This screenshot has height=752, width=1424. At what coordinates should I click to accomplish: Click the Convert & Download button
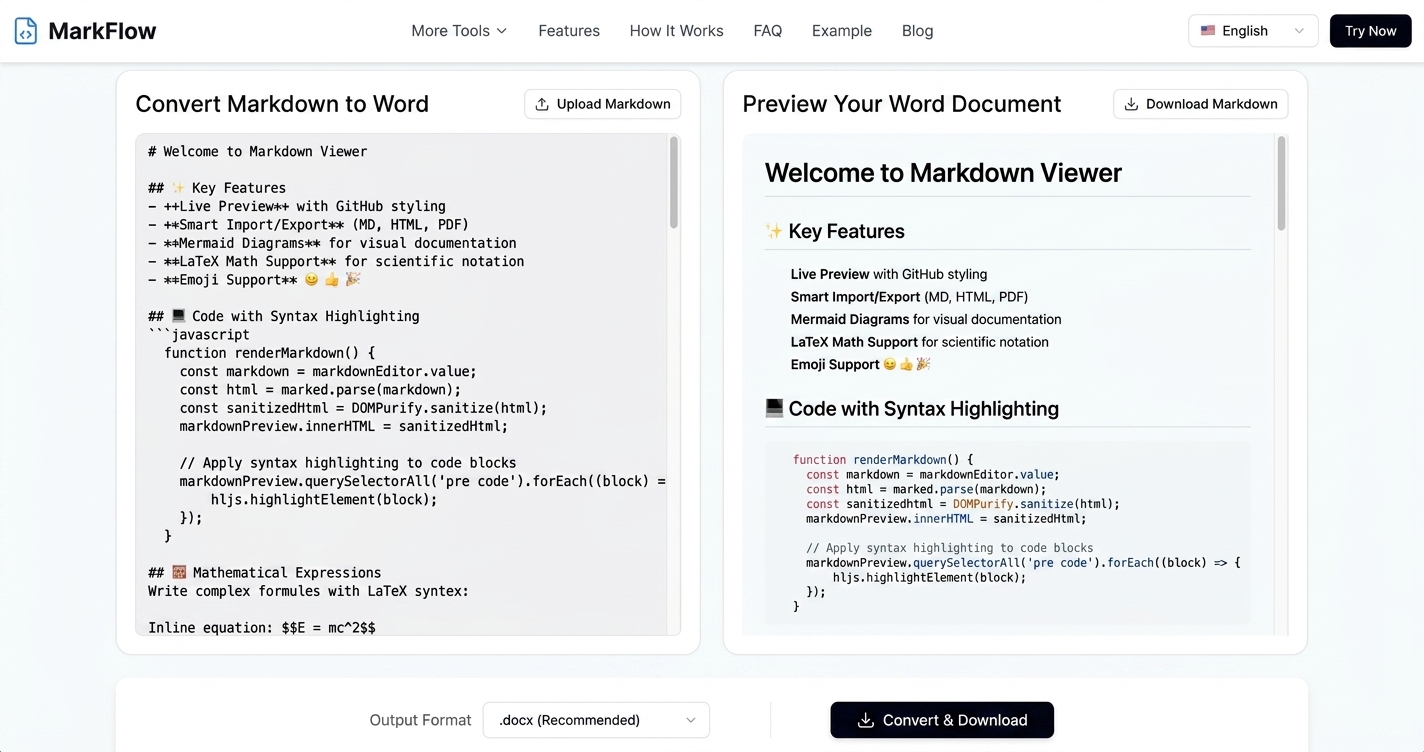pyautogui.click(x=942, y=720)
